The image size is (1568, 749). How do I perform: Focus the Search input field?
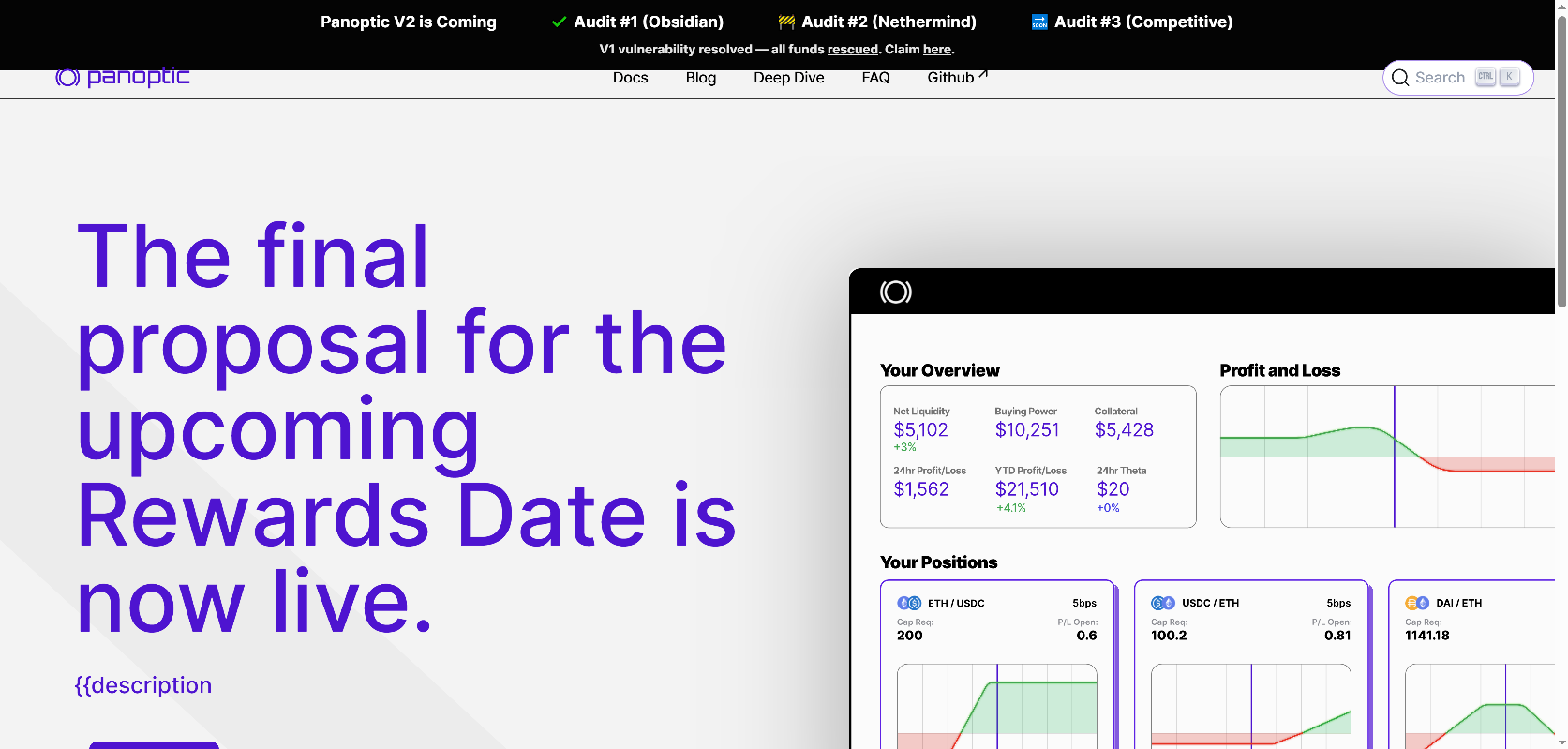tap(1458, 78)
